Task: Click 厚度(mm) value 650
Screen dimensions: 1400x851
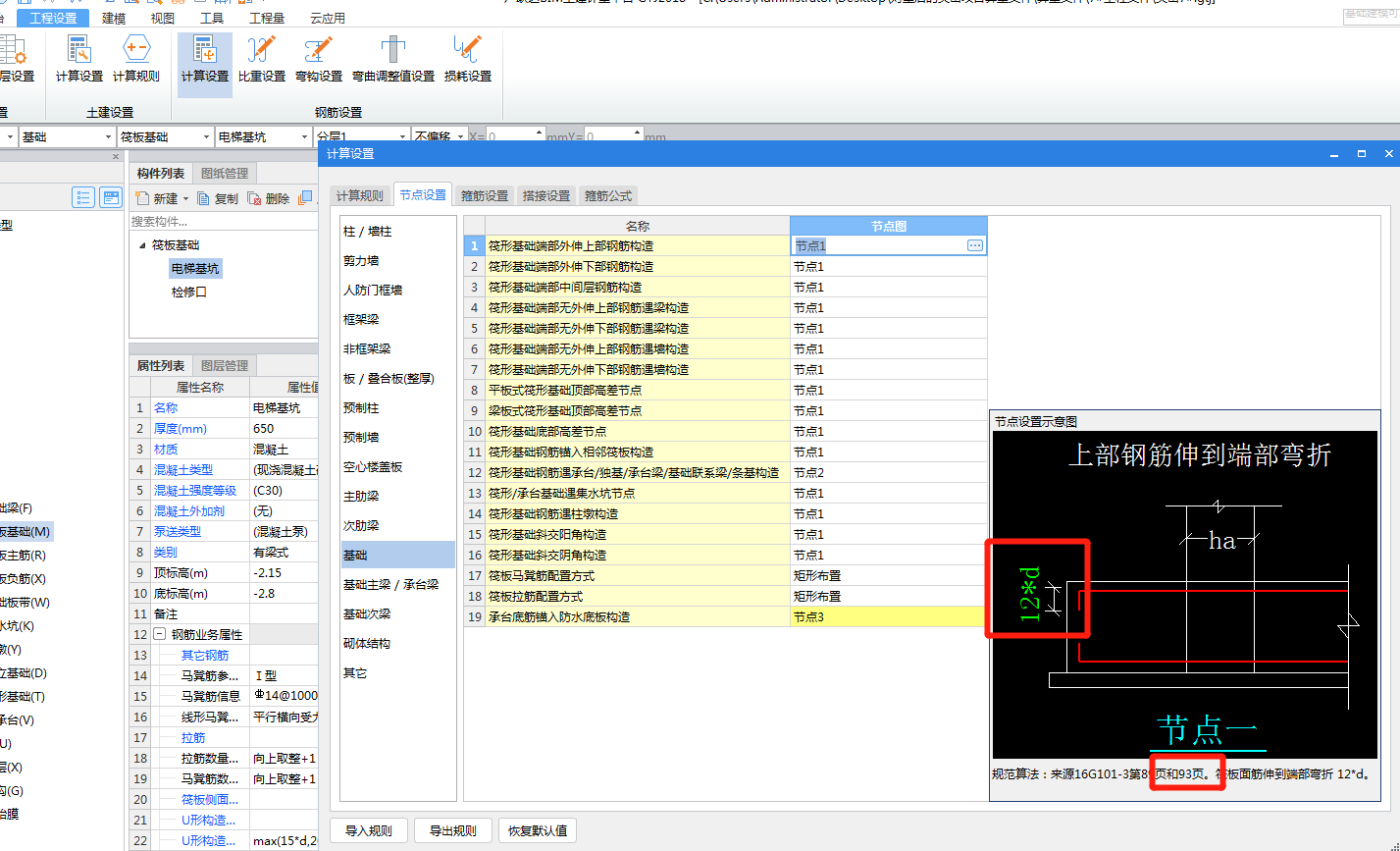Action: coord(284,428)
